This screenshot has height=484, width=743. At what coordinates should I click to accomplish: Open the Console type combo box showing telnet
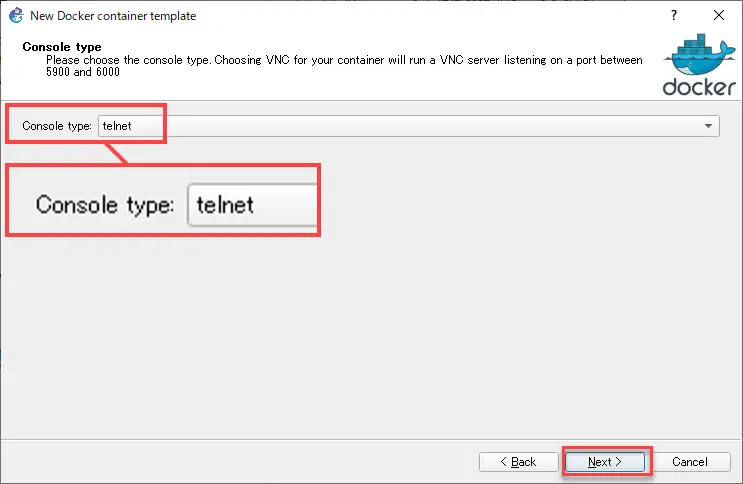[408, 126]
